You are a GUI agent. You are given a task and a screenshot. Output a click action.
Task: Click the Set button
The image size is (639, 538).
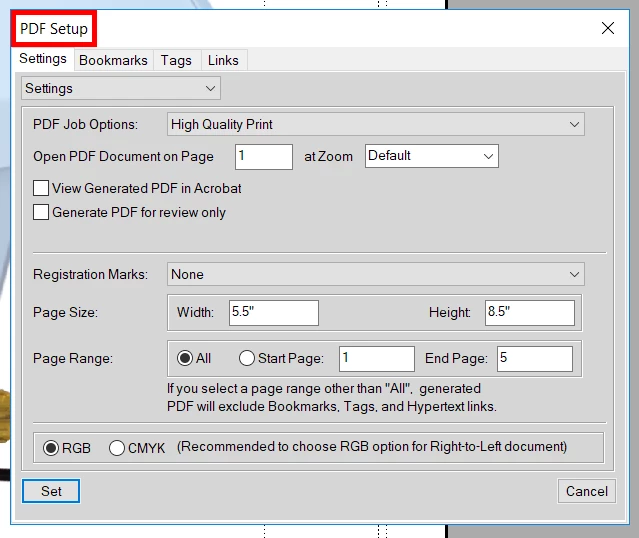51,491
